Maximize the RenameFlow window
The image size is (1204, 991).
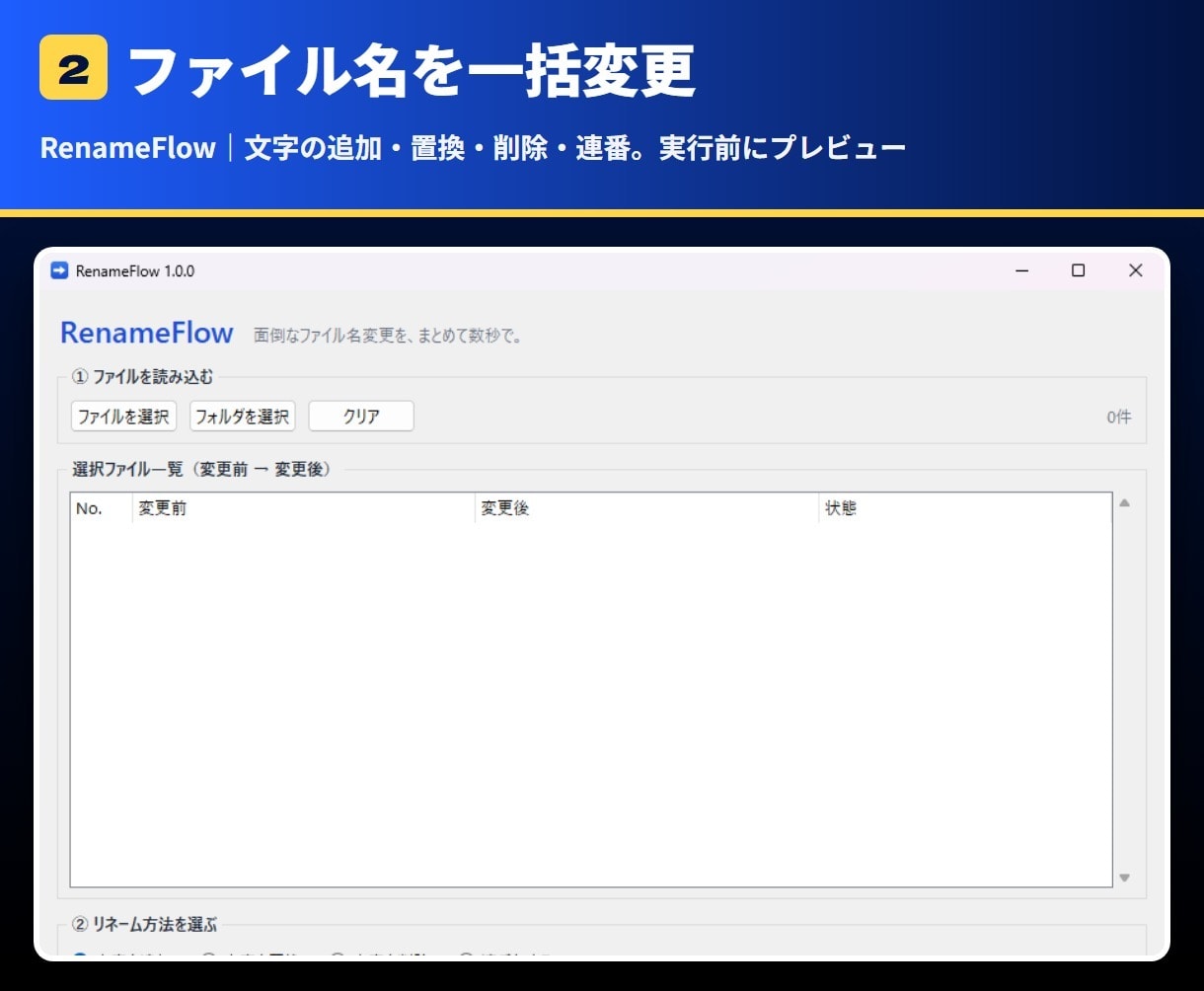1079,270
